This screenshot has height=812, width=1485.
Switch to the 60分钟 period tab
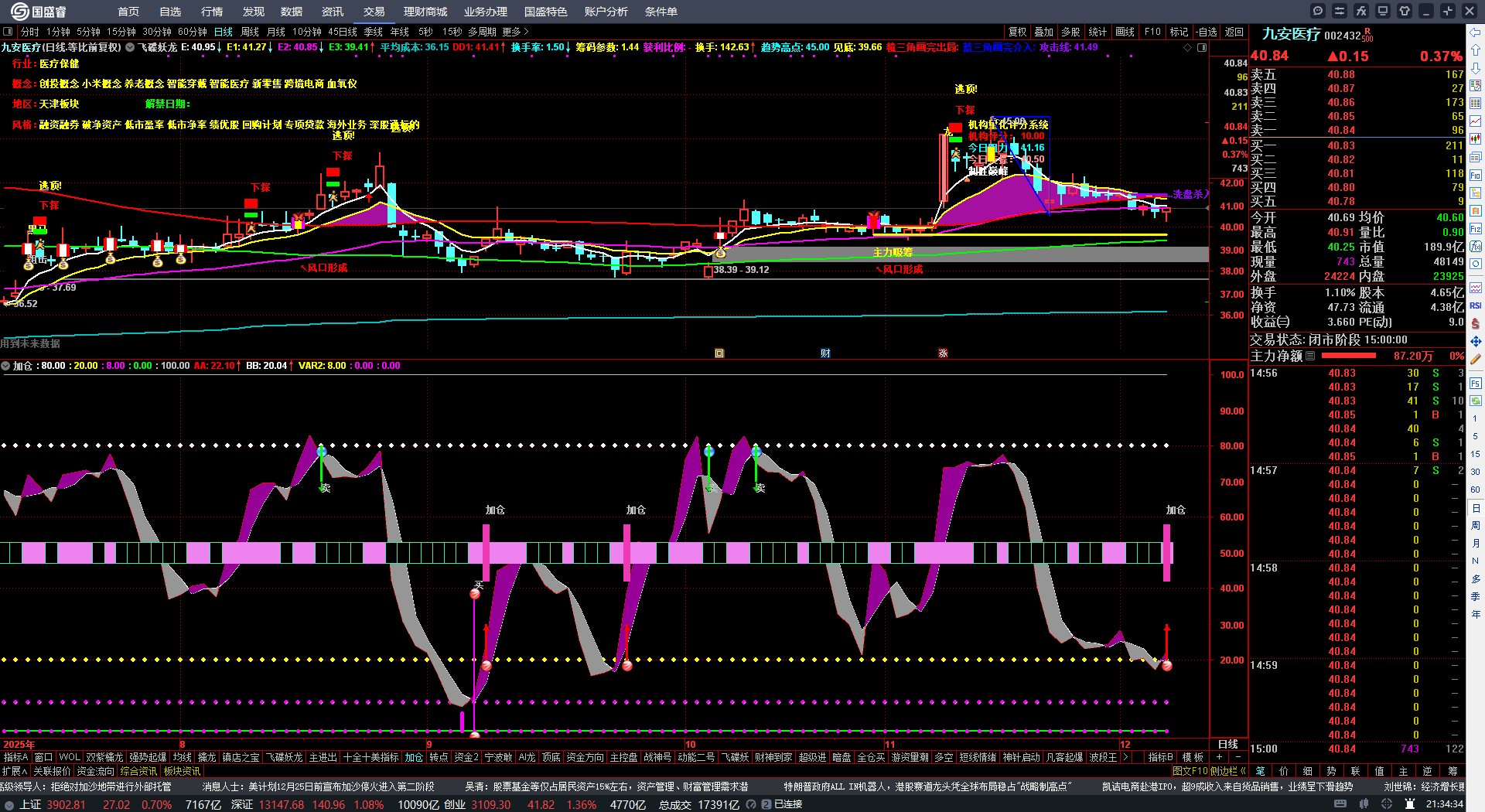point(193,32)
